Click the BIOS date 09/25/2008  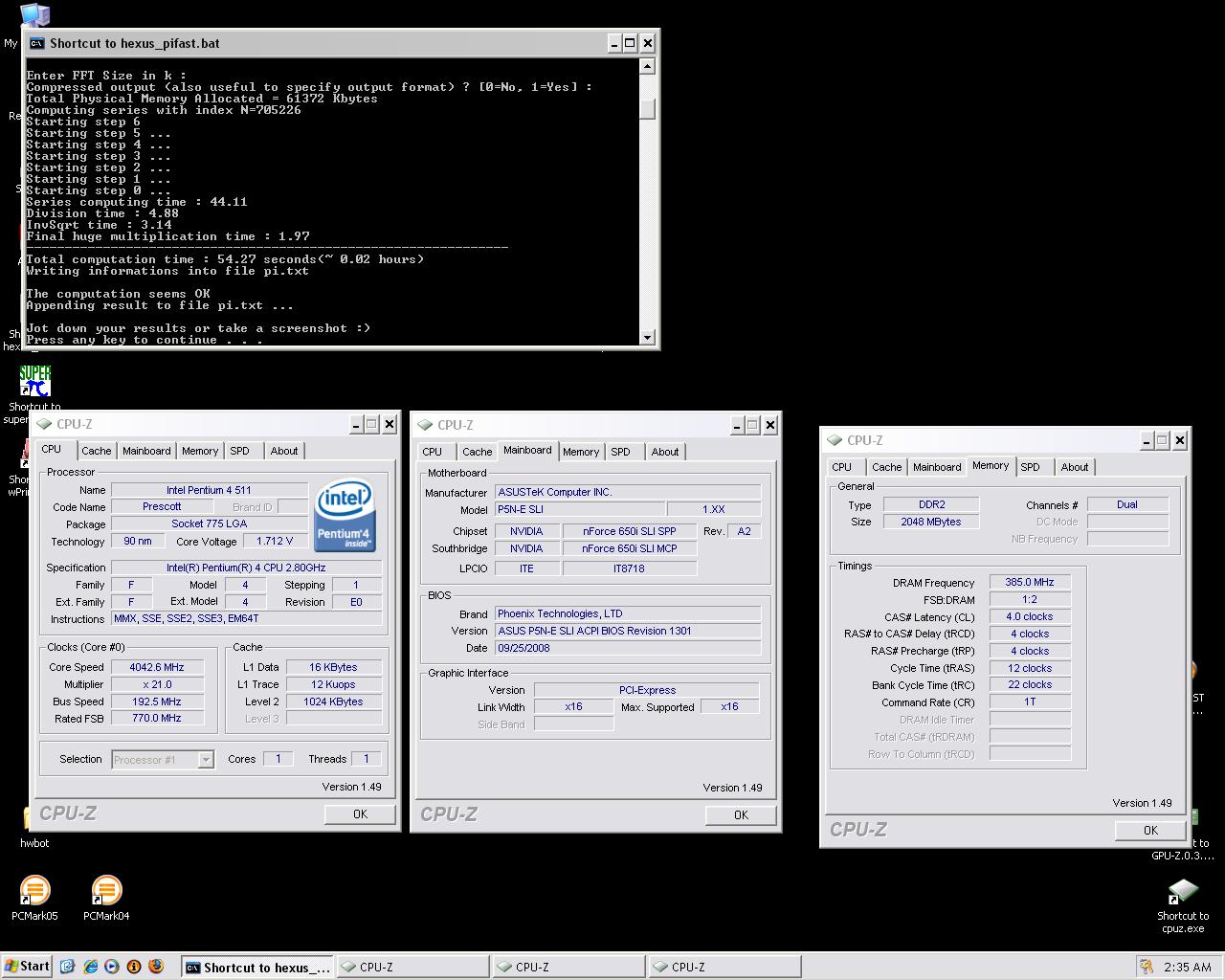click(628, 648)
